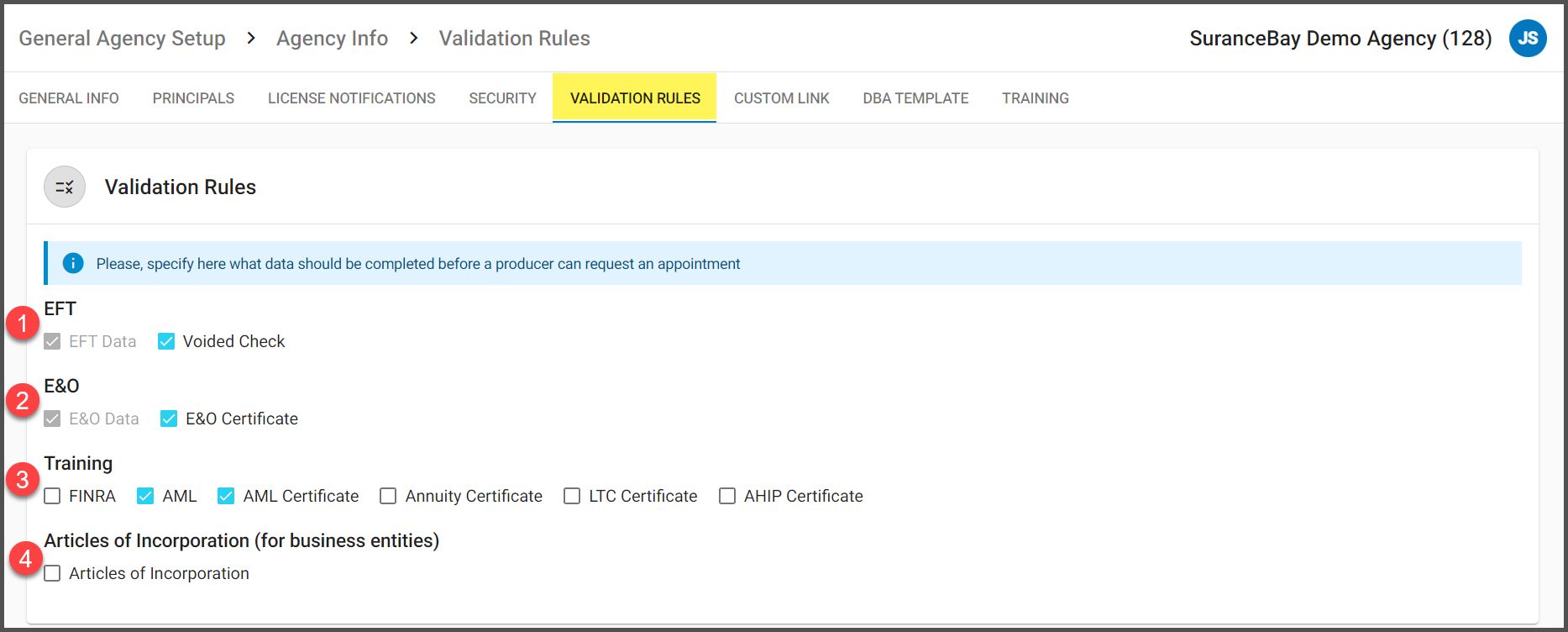Click the Validation Rules tab

(635, 98)
